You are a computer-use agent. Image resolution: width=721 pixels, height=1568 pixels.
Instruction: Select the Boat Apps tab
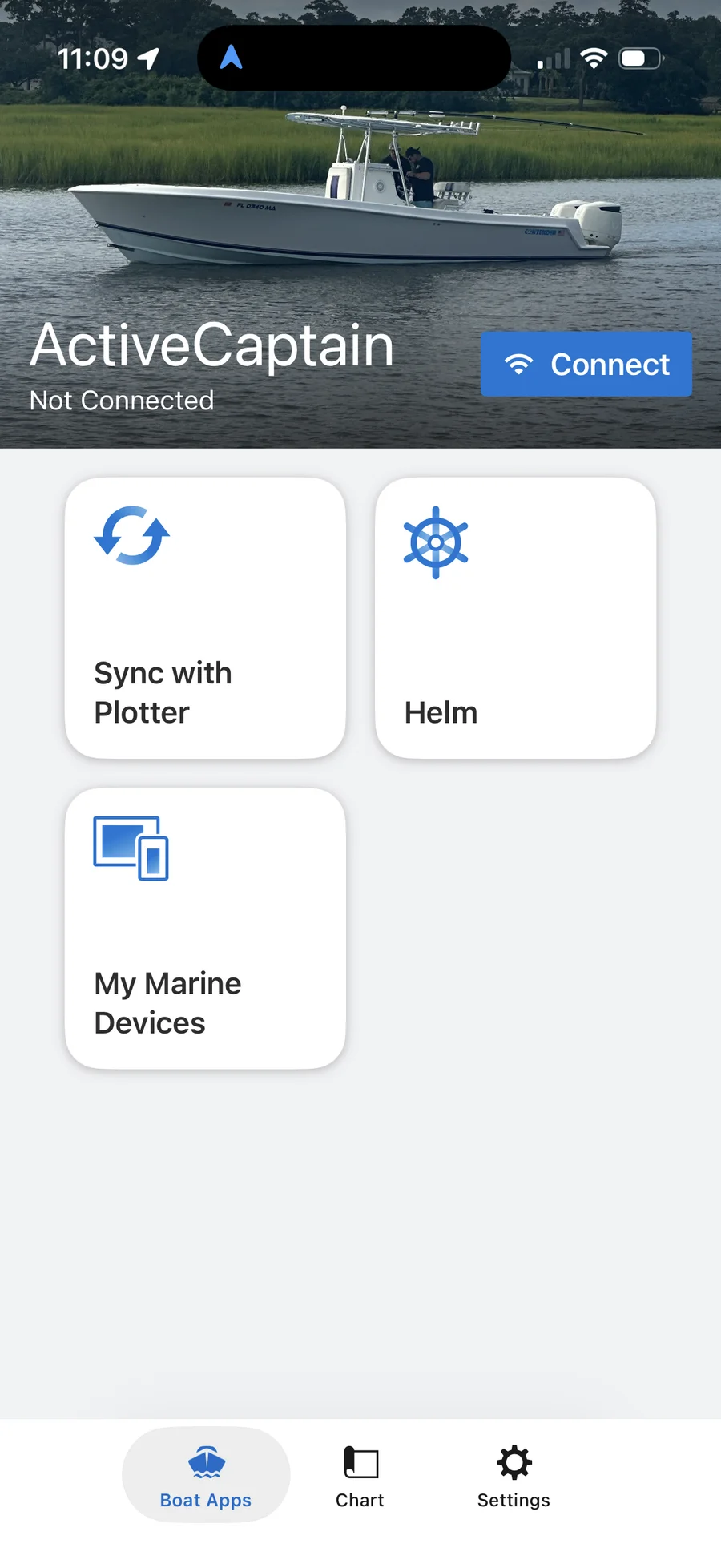[x=206, y=1474]
